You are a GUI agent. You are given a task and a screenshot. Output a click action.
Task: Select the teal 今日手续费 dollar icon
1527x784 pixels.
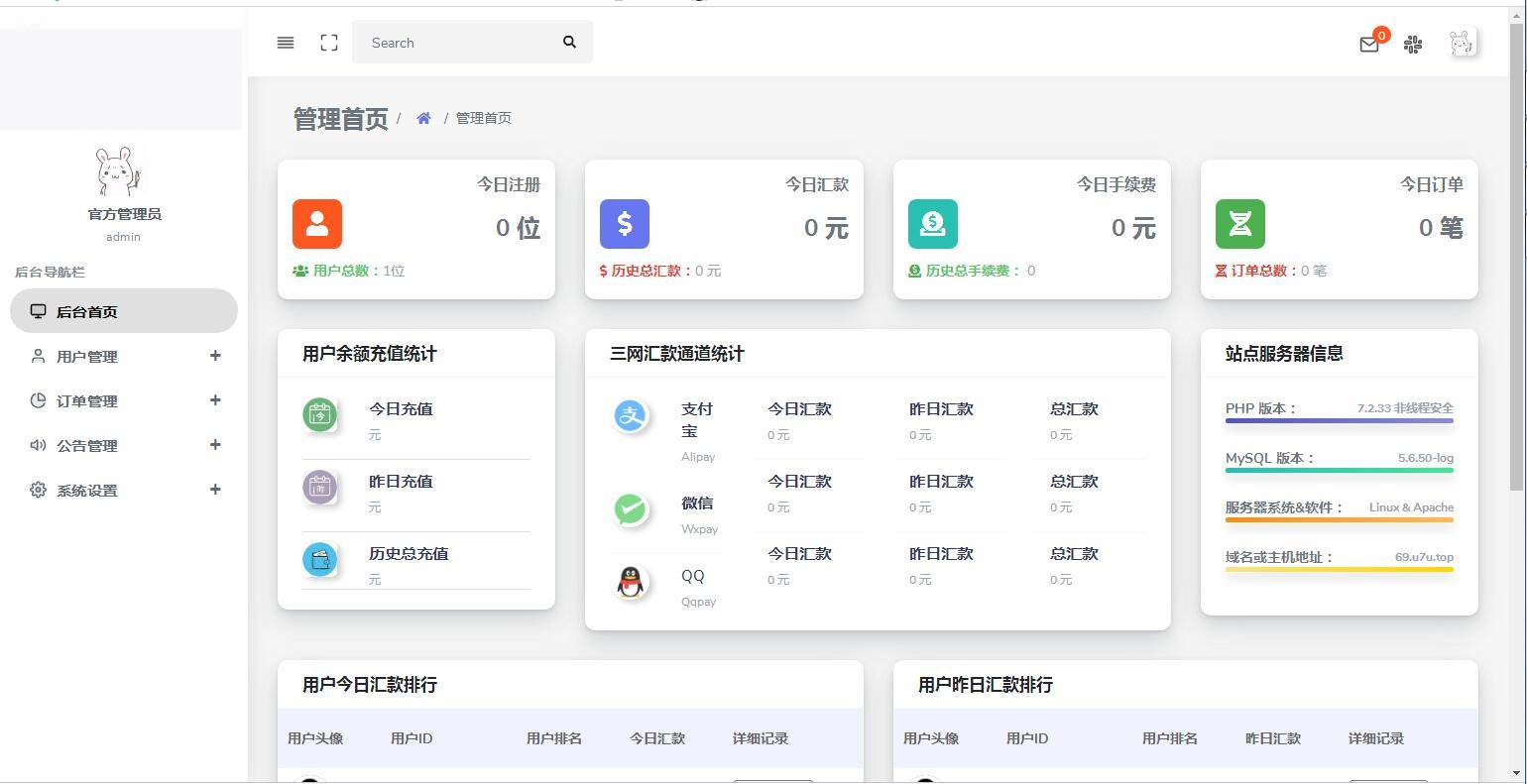pos(932,224)
